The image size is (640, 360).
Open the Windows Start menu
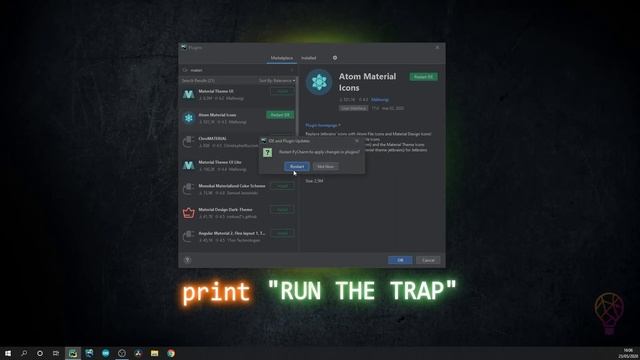click(x=8, y=353)
